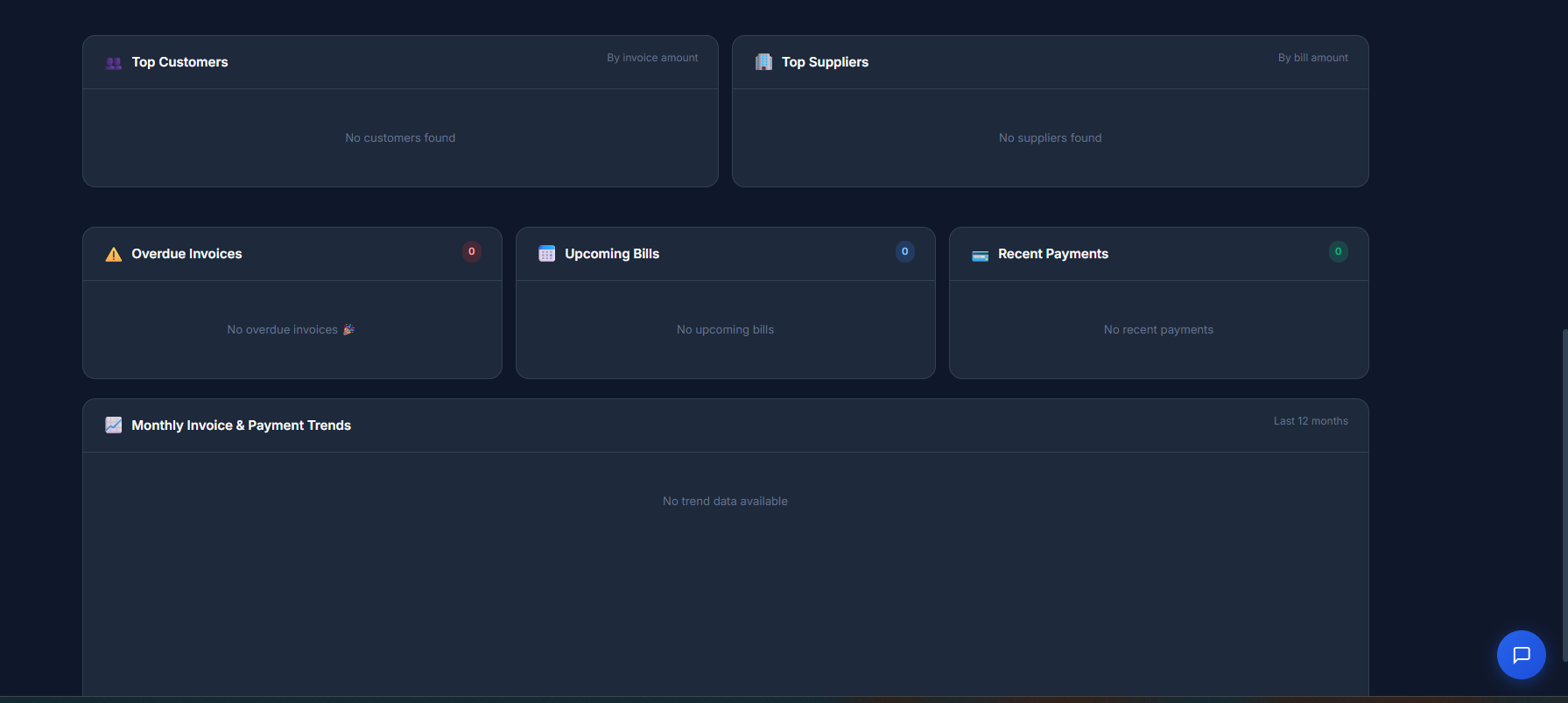Click the page's vertical scrollbar
This screenshot has height=703, width=1568.
[x=1564, y=508]
